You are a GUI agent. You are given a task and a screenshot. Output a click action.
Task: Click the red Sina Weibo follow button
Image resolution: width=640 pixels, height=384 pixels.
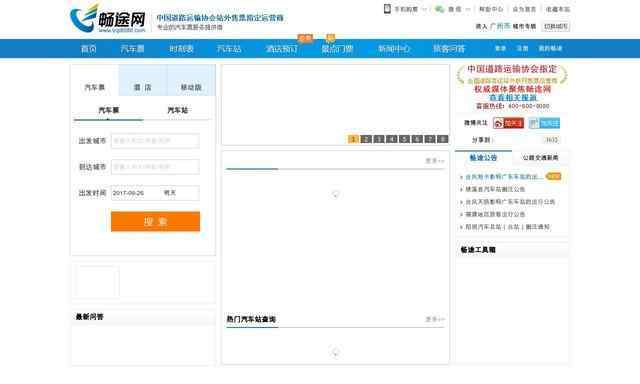pyautogui.click(x=508, y=123)
